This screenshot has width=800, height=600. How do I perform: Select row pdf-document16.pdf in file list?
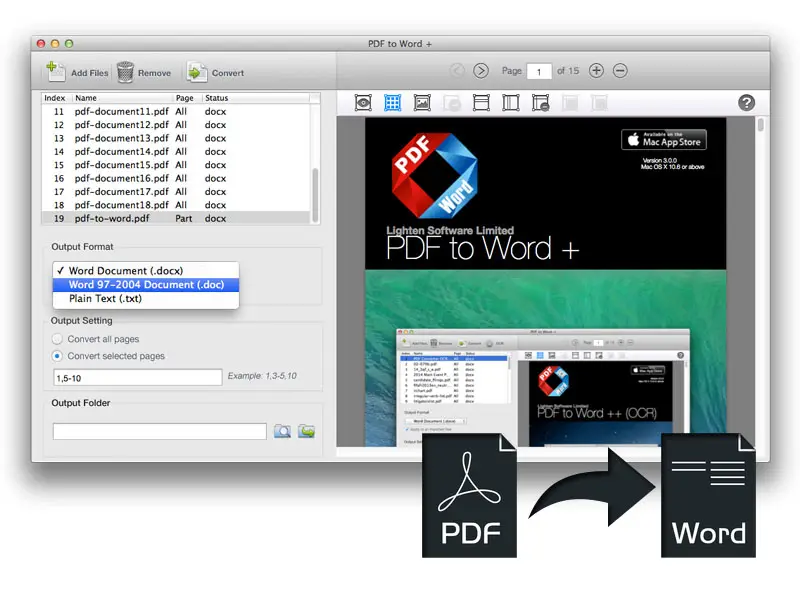[176, 178]
